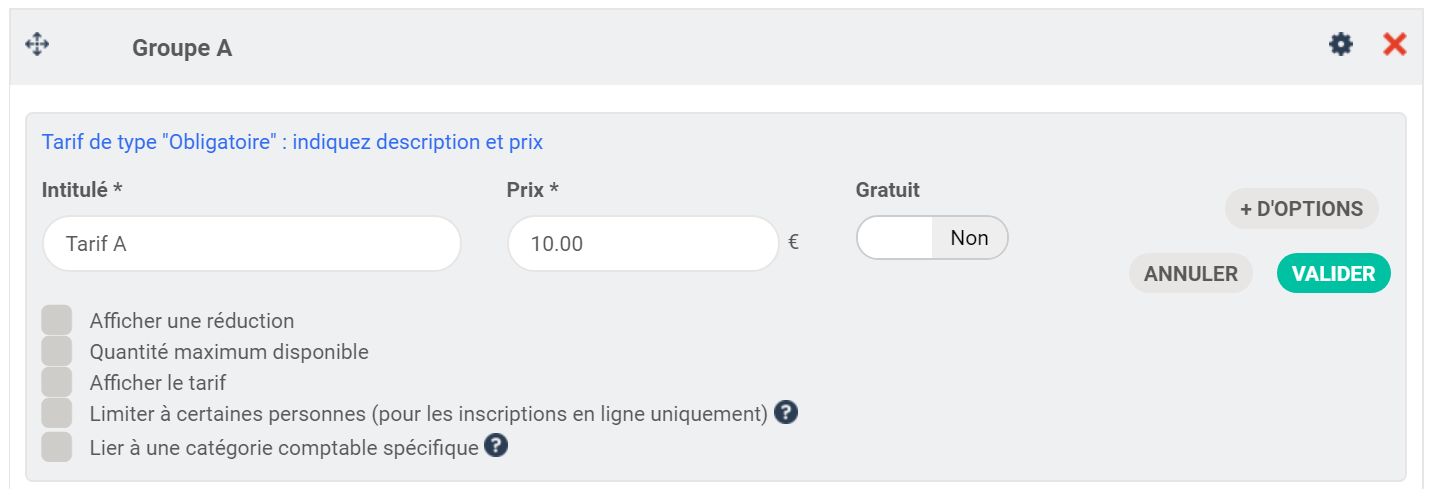The height and width of the screenshot is (489, 1435).
Task: Check the "Quantité maximum disponible" checkbox
Action: 57,351
